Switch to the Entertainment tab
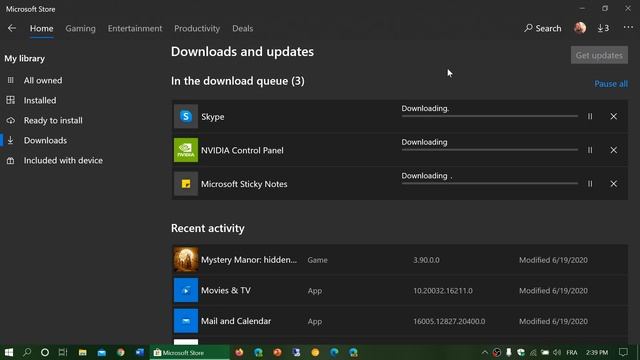 pyautogui.click(x=135, y=28)
